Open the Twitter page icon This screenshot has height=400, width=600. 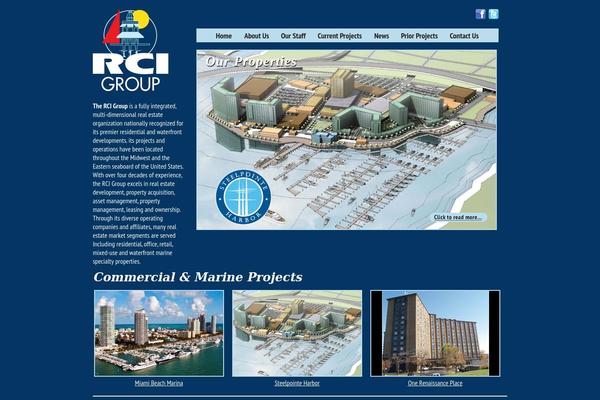(x=494, y=14)
